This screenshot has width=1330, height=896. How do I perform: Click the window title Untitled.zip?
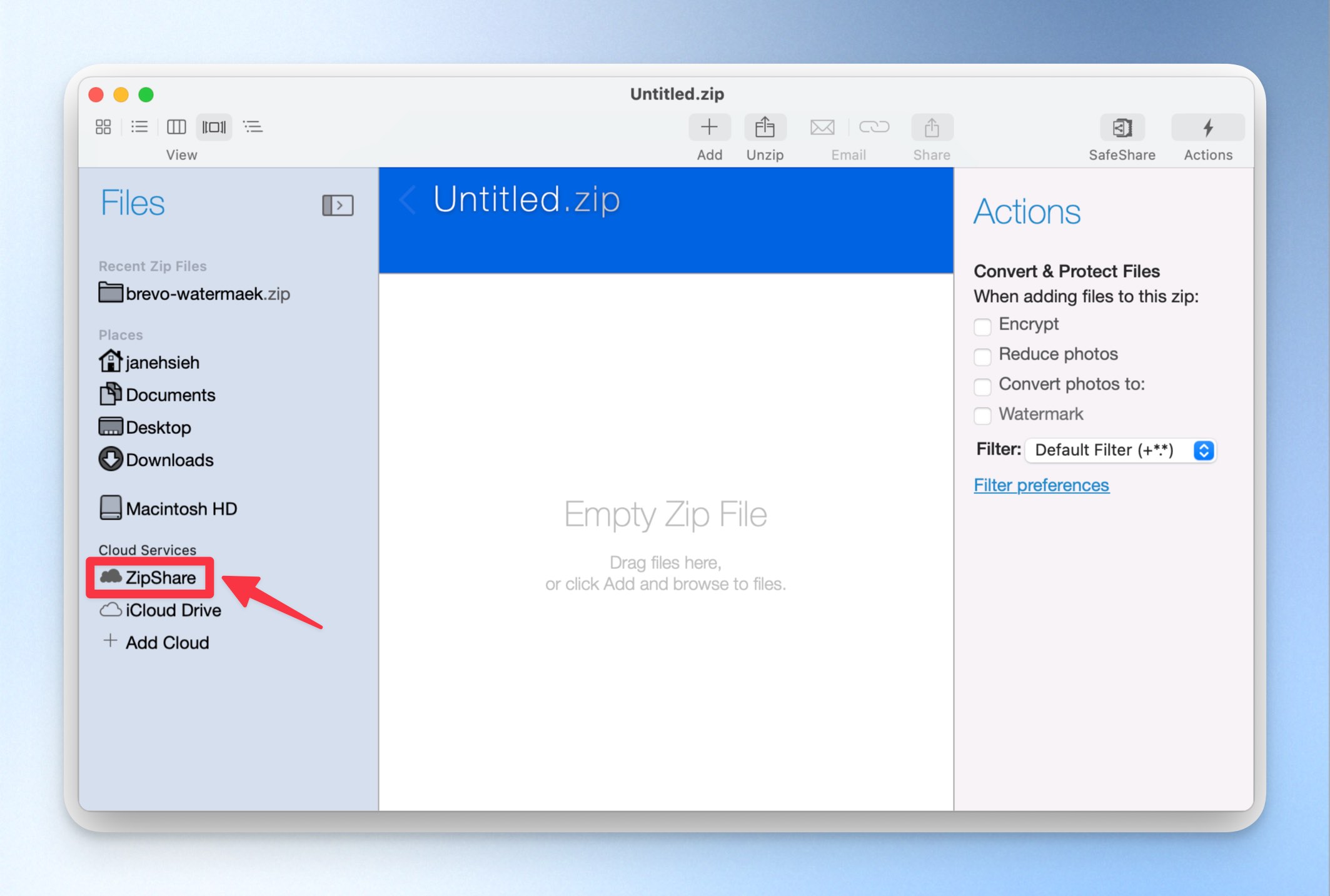click(x=677, y=94)
